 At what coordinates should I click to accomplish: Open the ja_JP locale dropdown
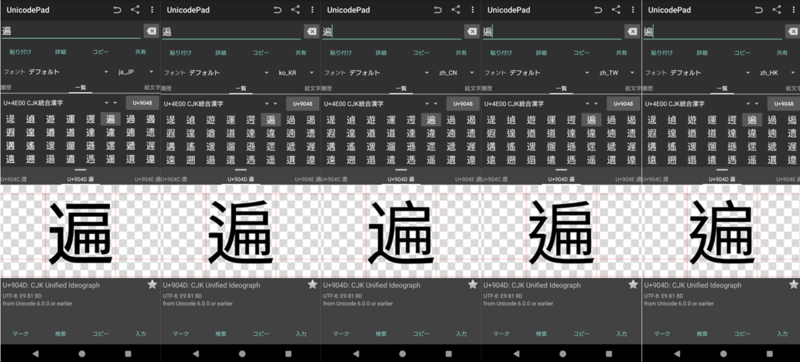[136, 72]
